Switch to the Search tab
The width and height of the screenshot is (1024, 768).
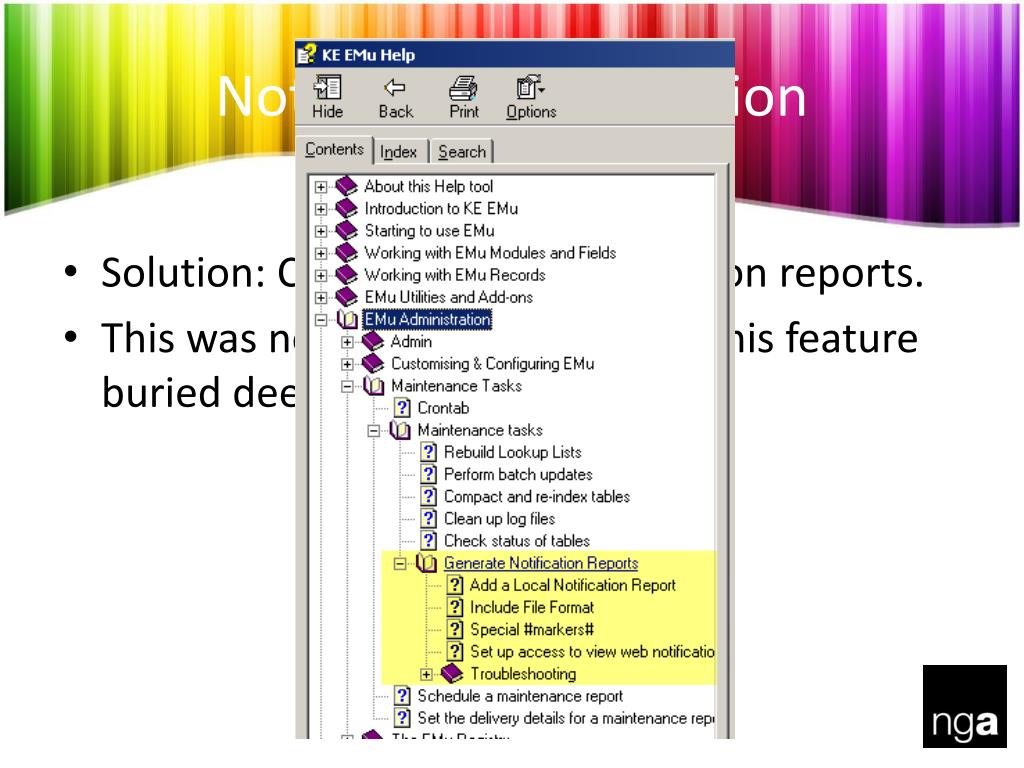click(462, 152)
